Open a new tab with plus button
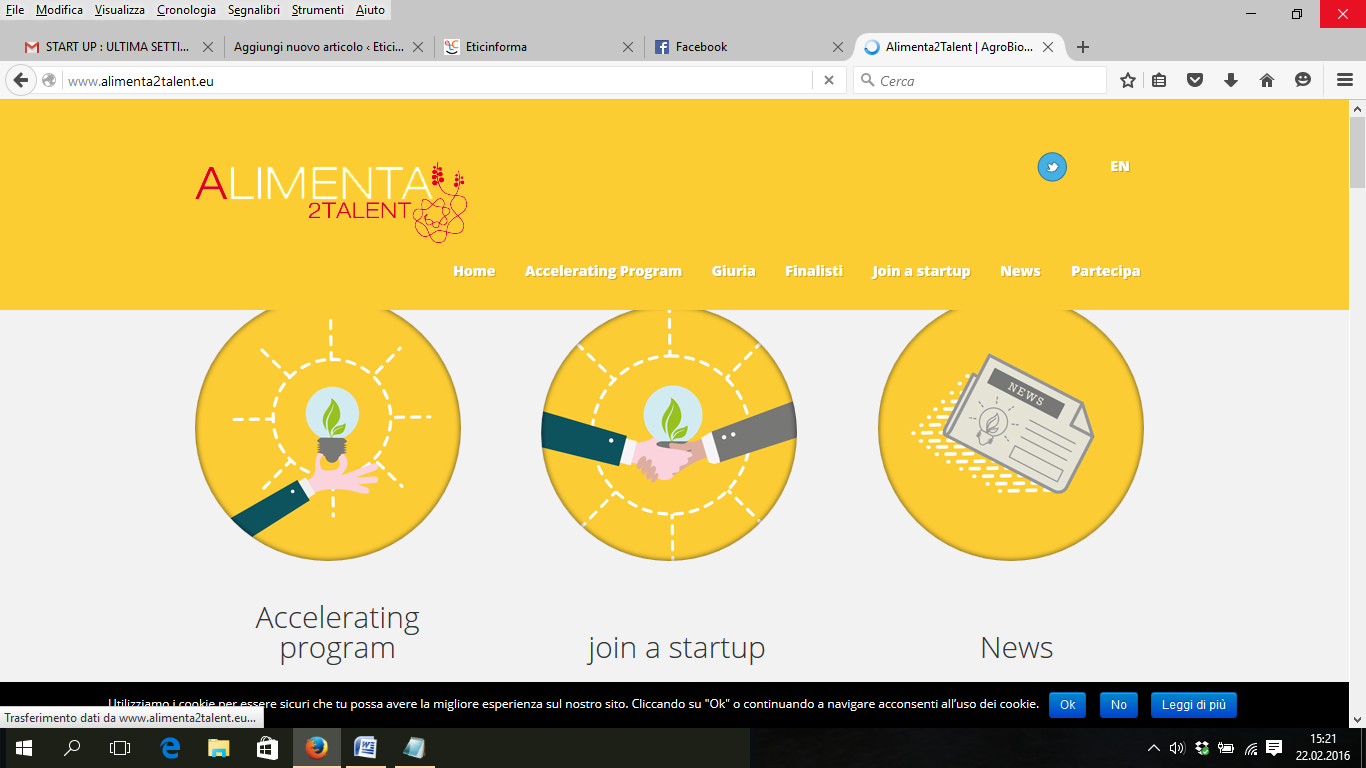1366x768 pixels. (x=1082, y=47)
